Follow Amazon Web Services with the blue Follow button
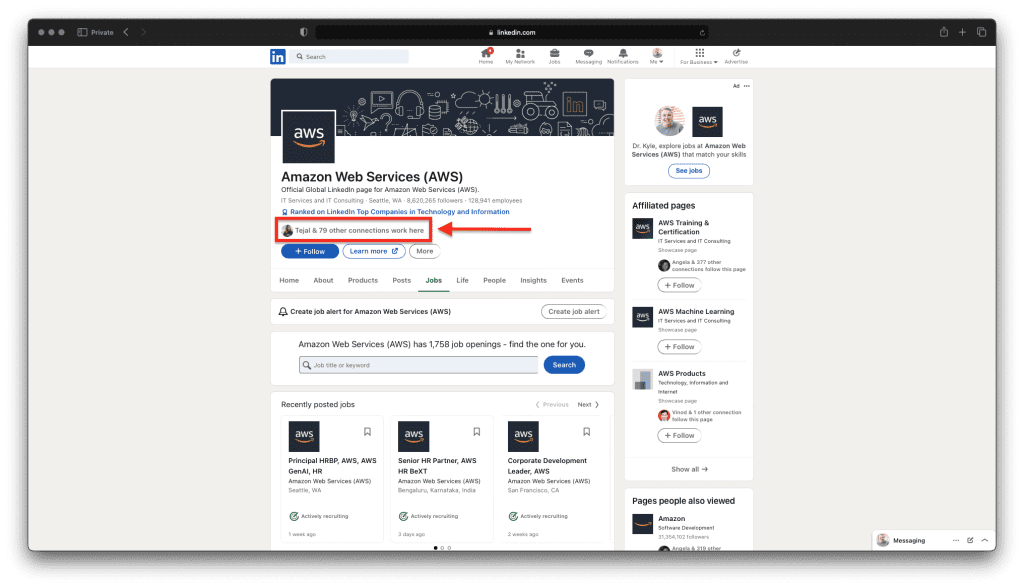Image resolution: width=1024 pixels, height=588 pixels. 310,252
